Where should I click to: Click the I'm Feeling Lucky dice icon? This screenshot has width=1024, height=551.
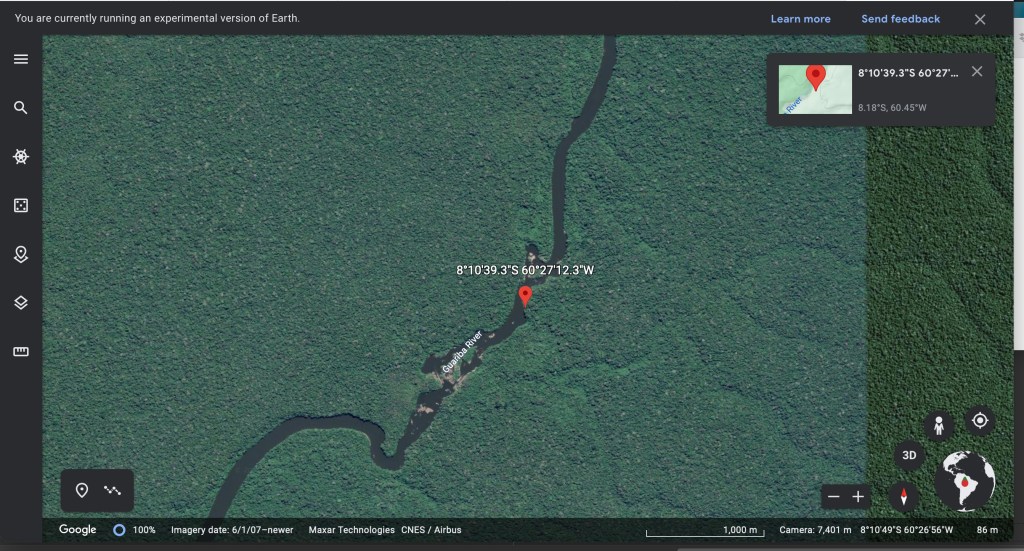click(x=20, y=205)
